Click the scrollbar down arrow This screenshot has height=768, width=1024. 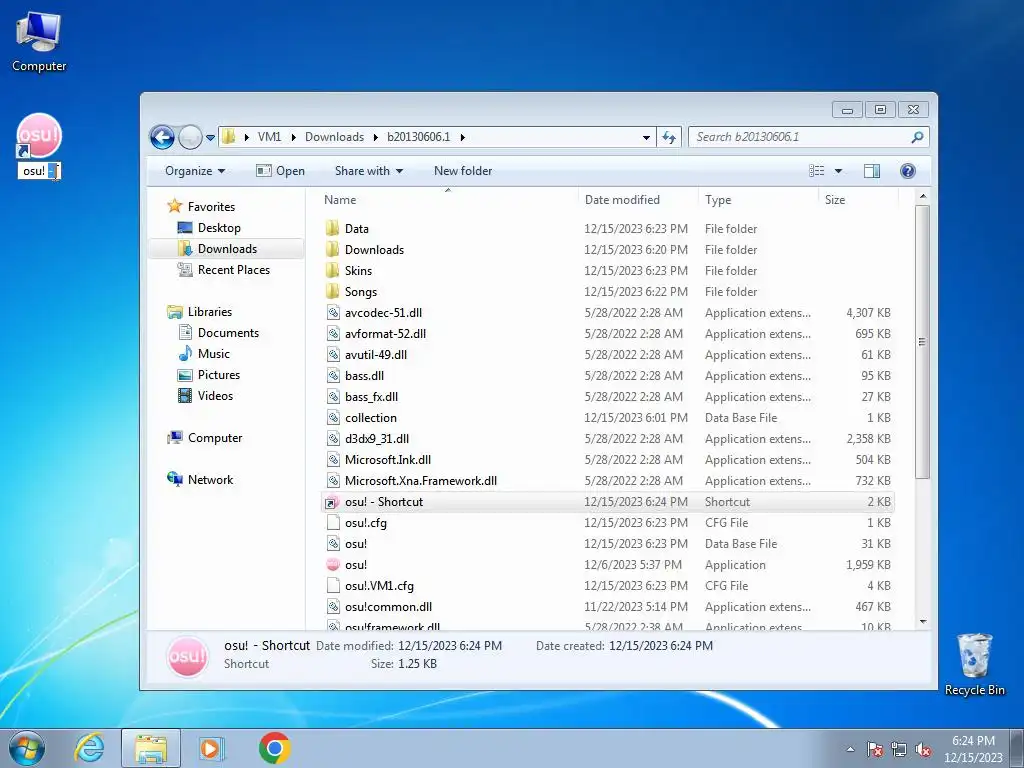(922, 621)
